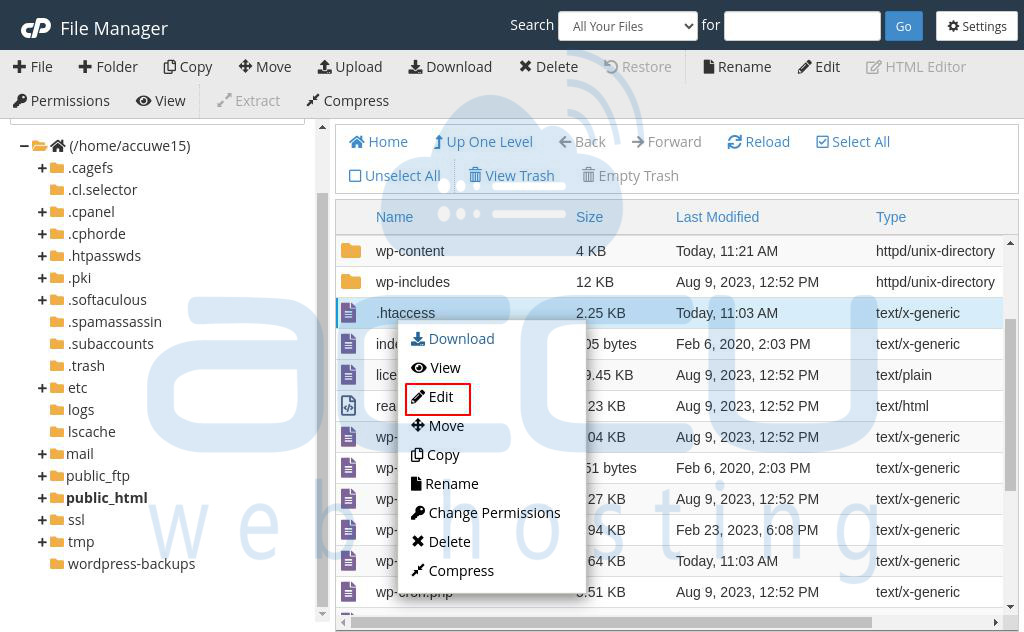Screen dimensions: 1024x632
Task: Sort files by Last Modified column
Action: click(x=717, y=217)
